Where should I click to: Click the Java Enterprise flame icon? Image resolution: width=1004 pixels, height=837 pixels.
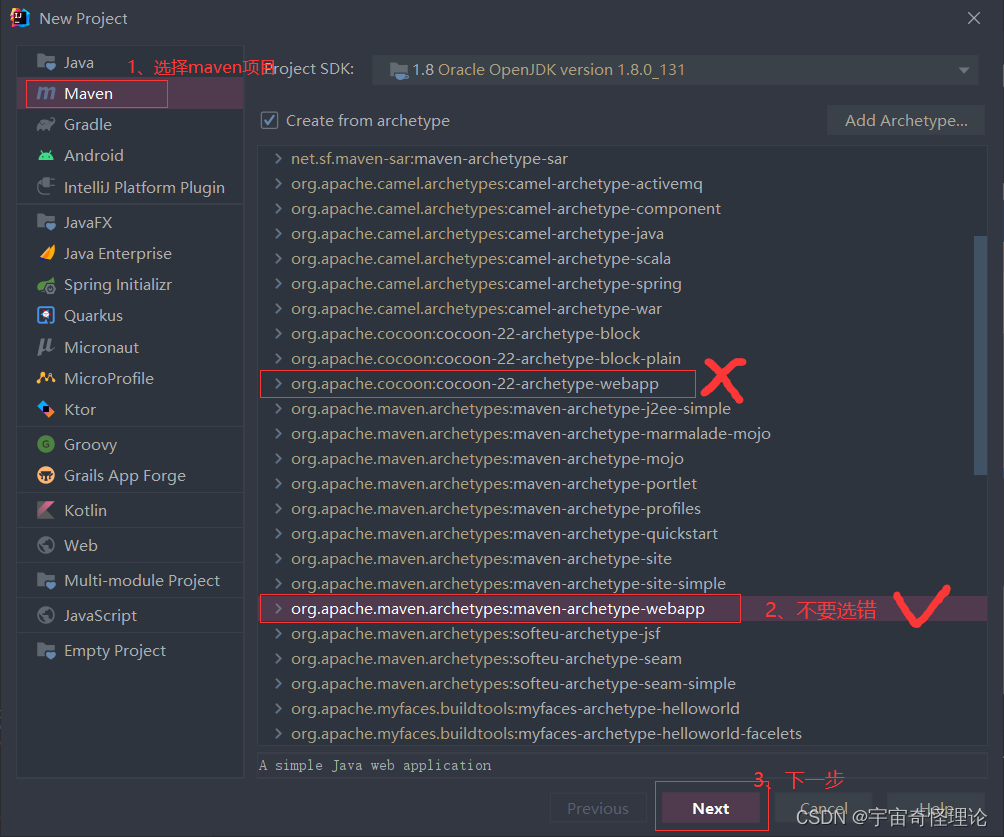tap(46, 254)
